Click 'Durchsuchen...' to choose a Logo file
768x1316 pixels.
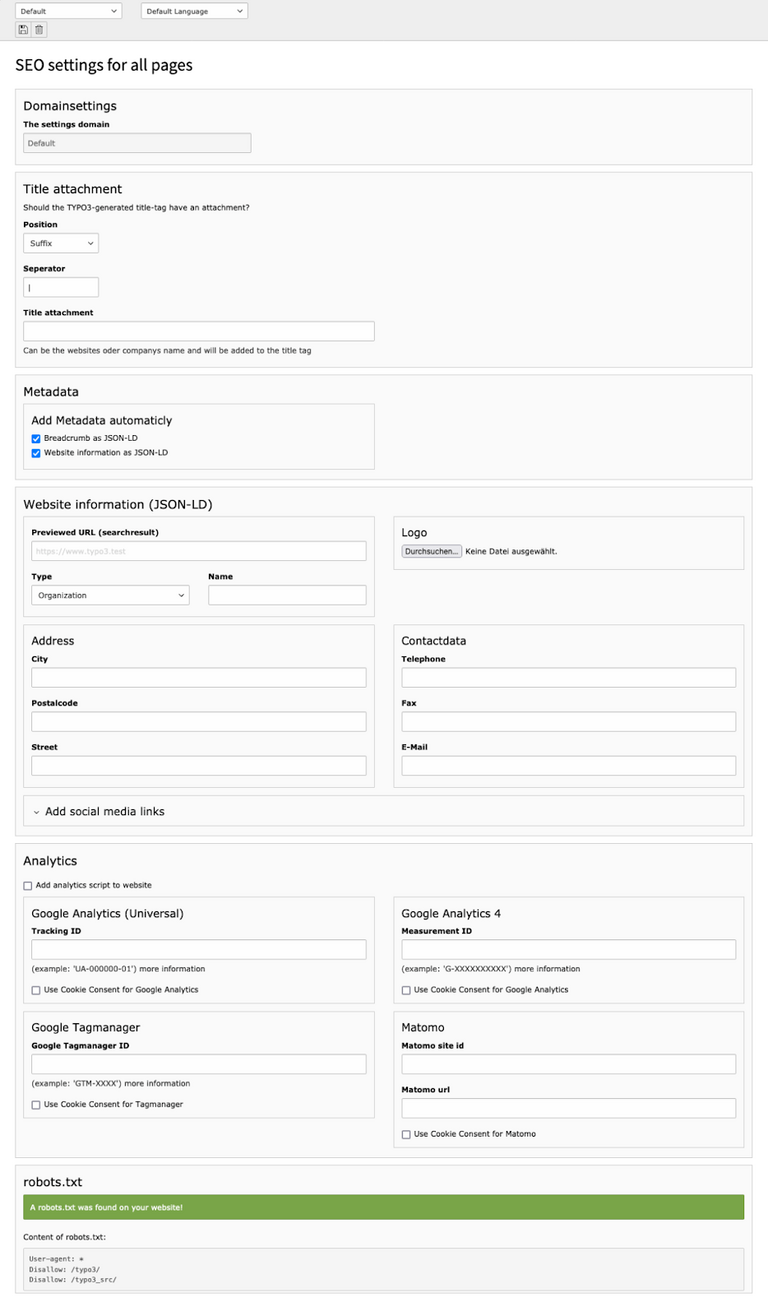431,550
